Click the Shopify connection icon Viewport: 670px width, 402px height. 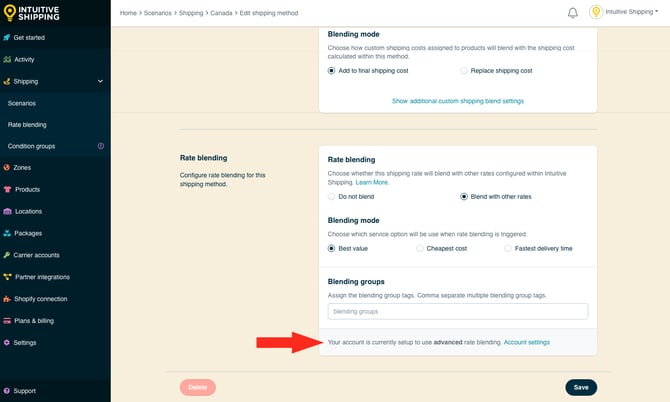point(7,299)
